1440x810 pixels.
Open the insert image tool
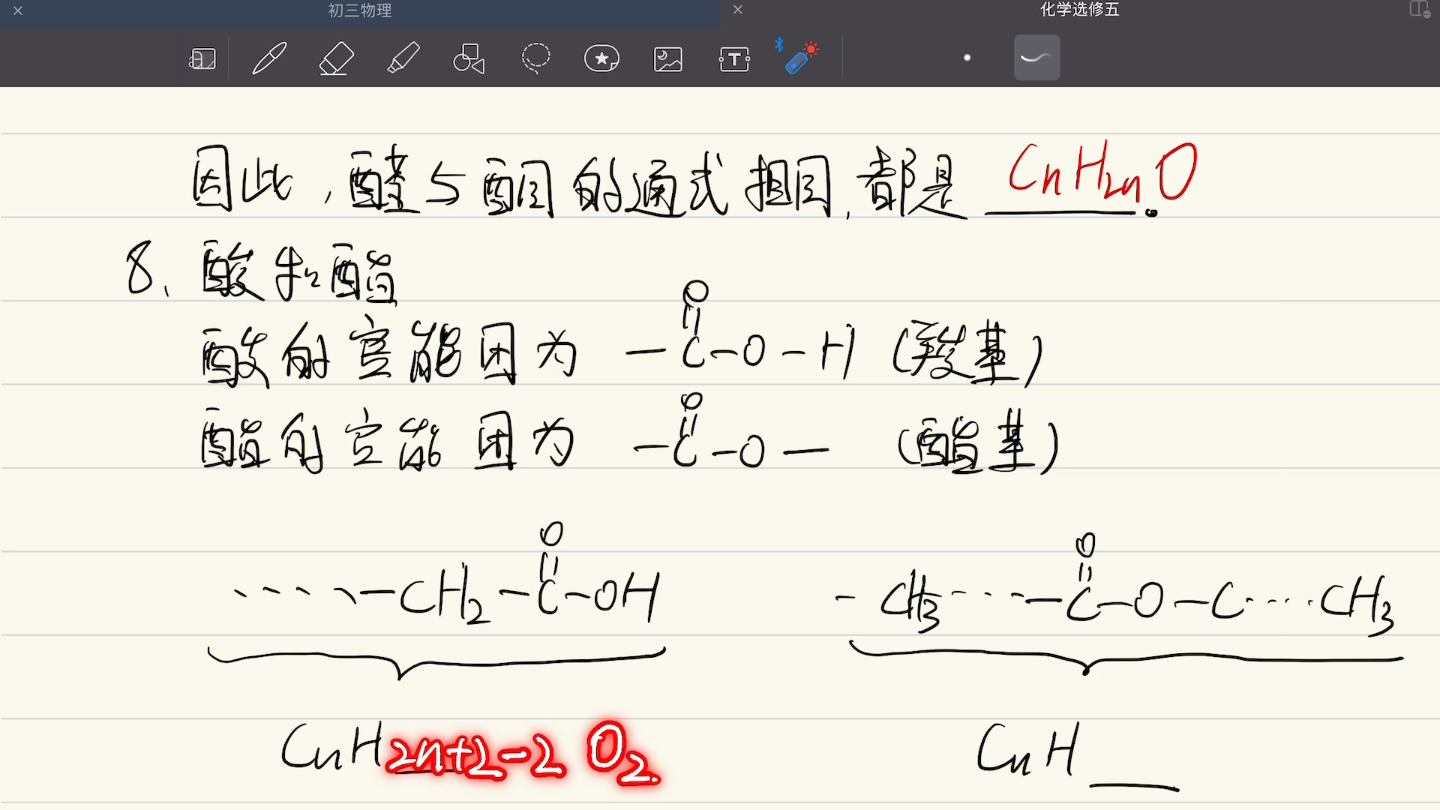coord(668,59)
